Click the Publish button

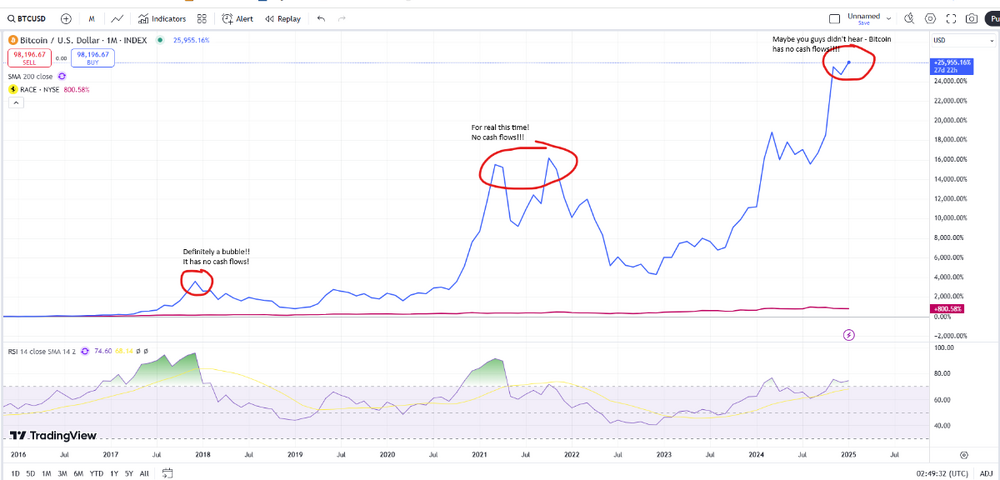993,19
